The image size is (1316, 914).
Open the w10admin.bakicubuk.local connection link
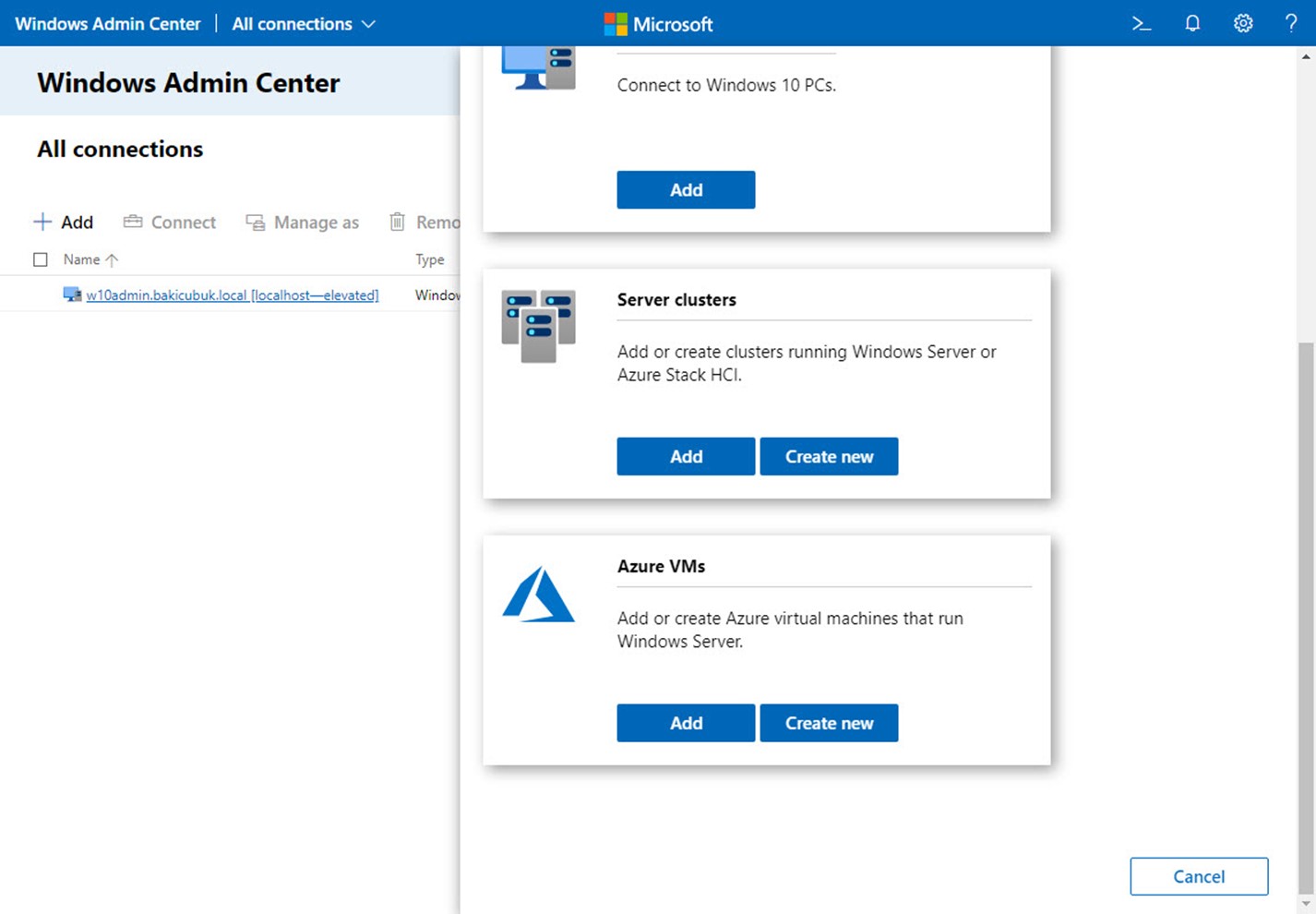click(x=233, y=295)
